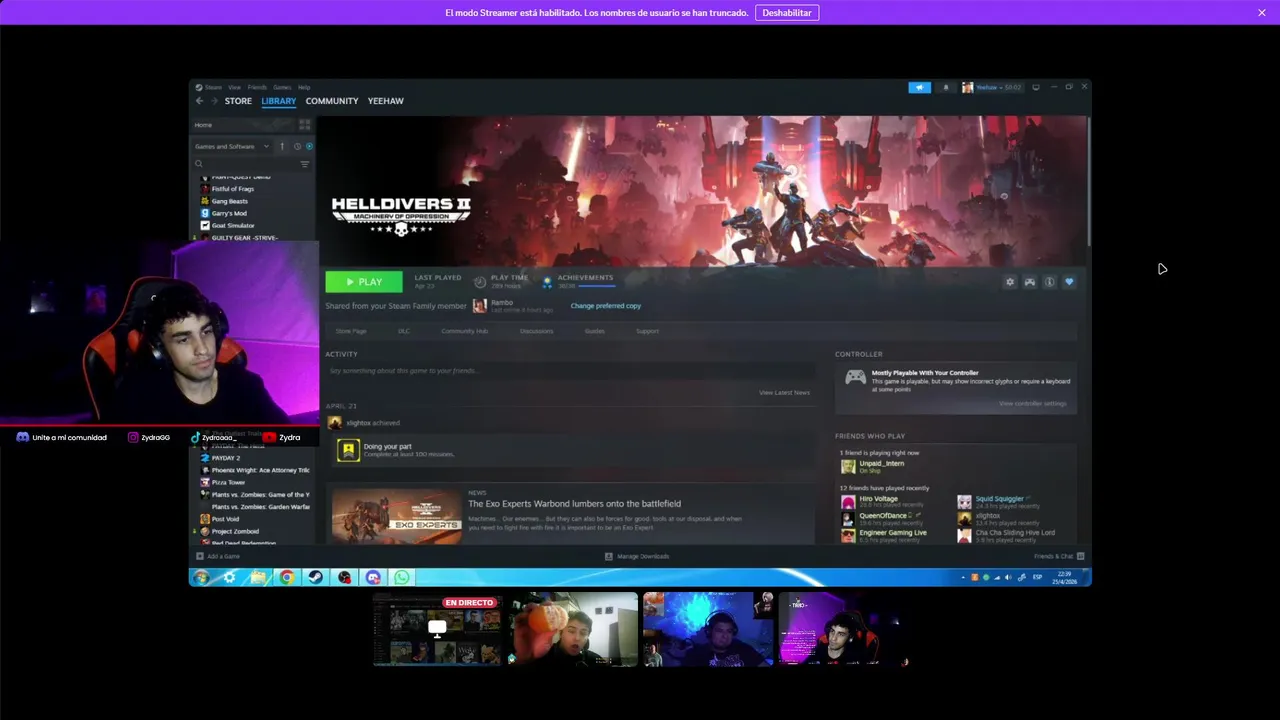Go forward with the Steam forward arrow
1280x720 pixels.
click(213, 101)
